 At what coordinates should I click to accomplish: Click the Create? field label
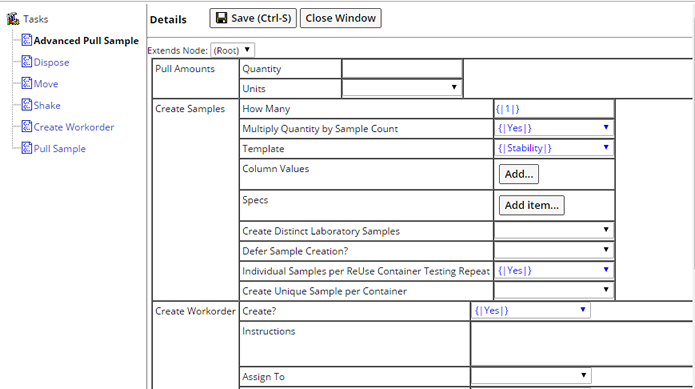pos(259,311)
